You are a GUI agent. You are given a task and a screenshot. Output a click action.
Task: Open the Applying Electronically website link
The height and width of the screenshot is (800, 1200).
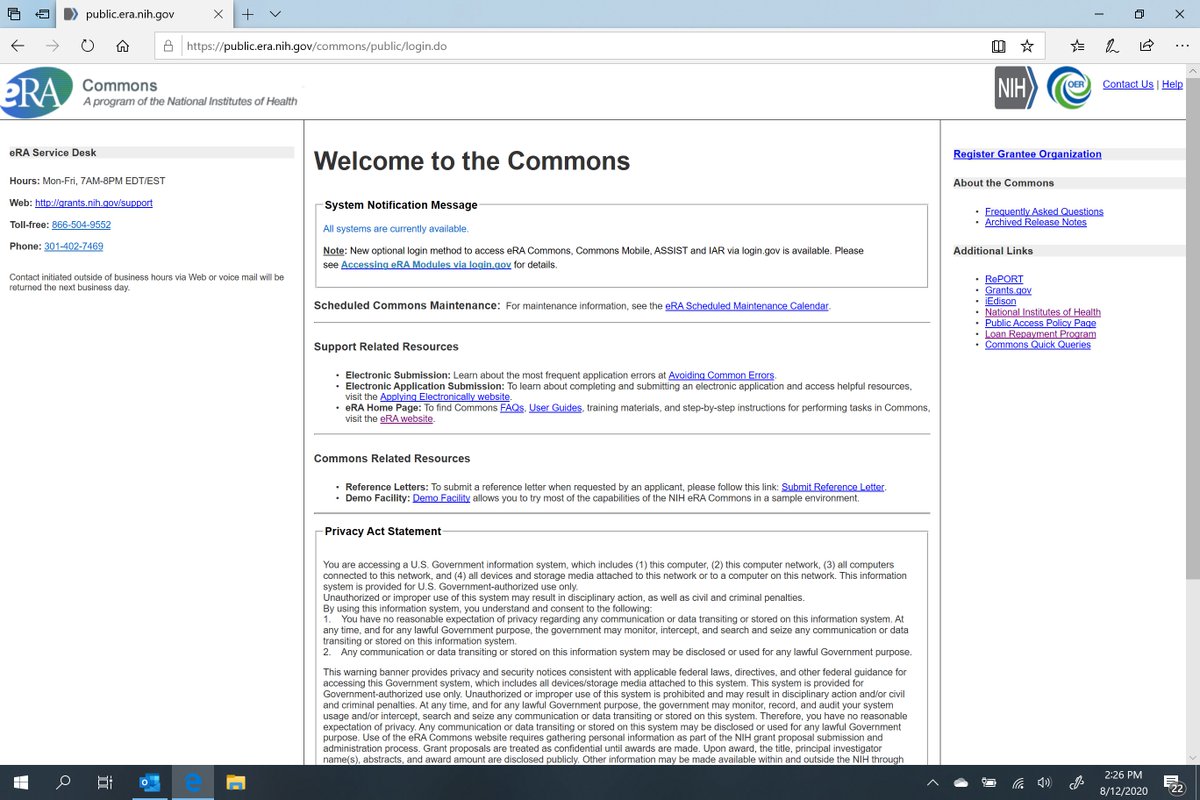click(445, 397)
